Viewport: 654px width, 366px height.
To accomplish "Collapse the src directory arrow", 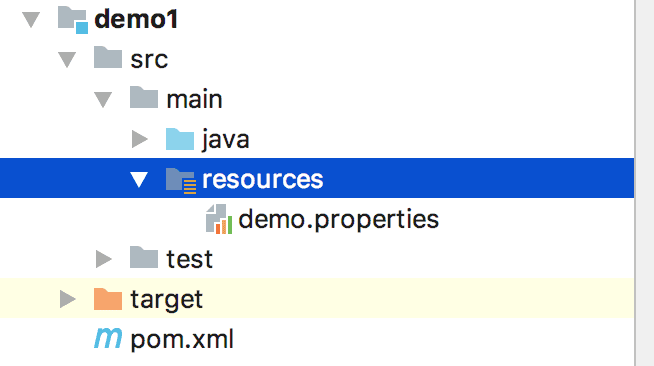I will click(67, 60).
